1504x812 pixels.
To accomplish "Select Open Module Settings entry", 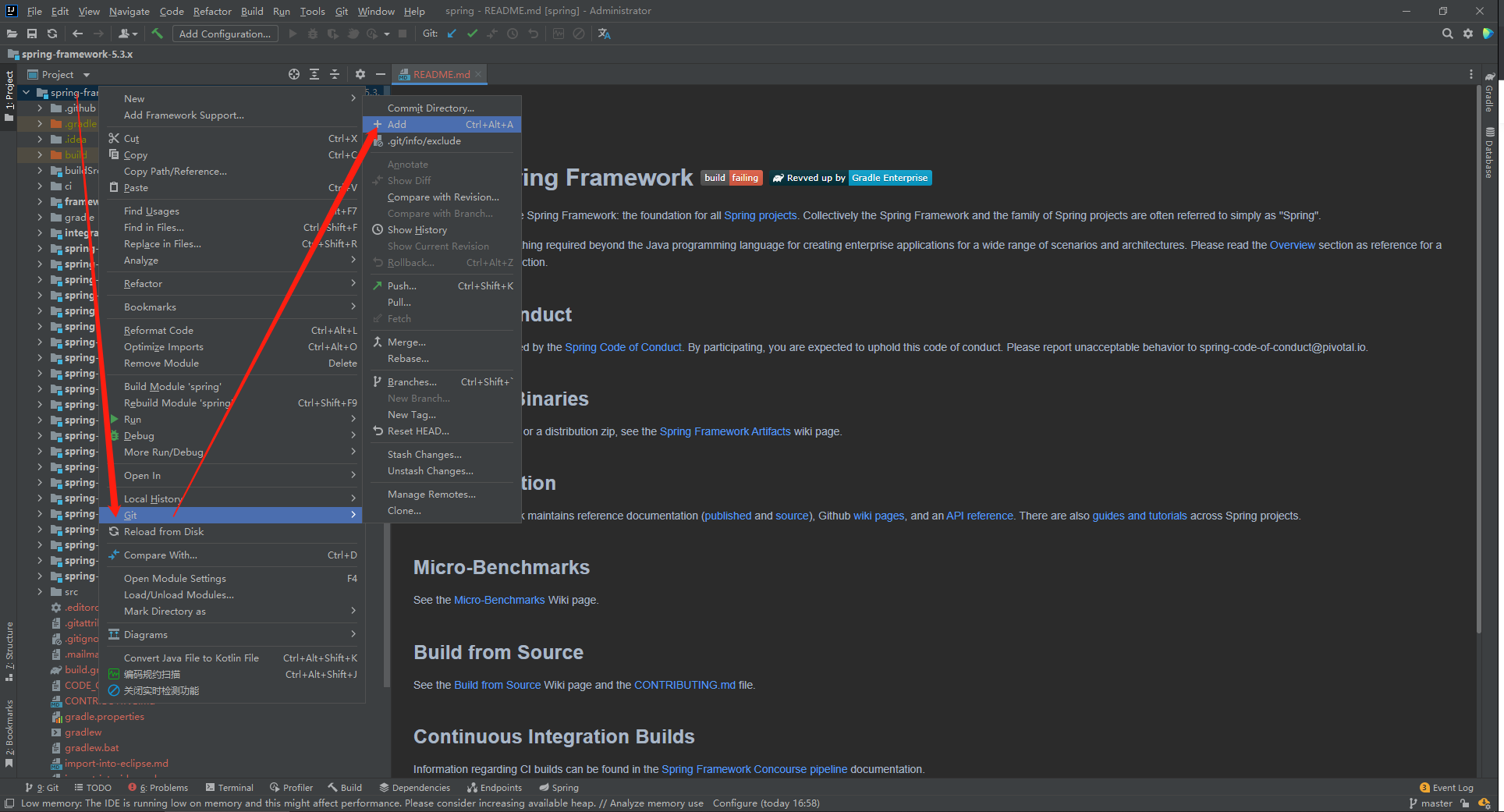I will 232,578.
